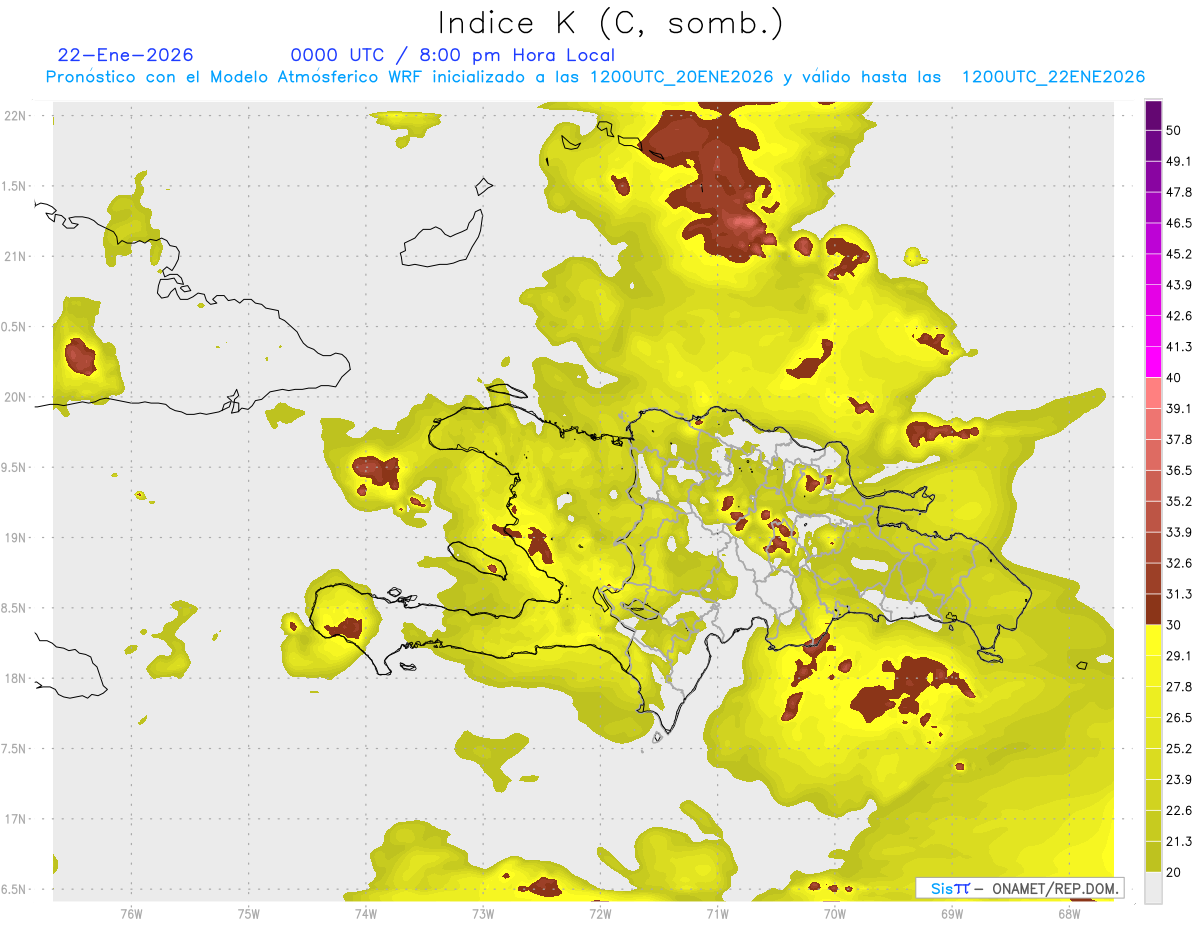The image size is (1200, 927).
Task: Click the colorbar value '40'
Action: click(1174, 378)
